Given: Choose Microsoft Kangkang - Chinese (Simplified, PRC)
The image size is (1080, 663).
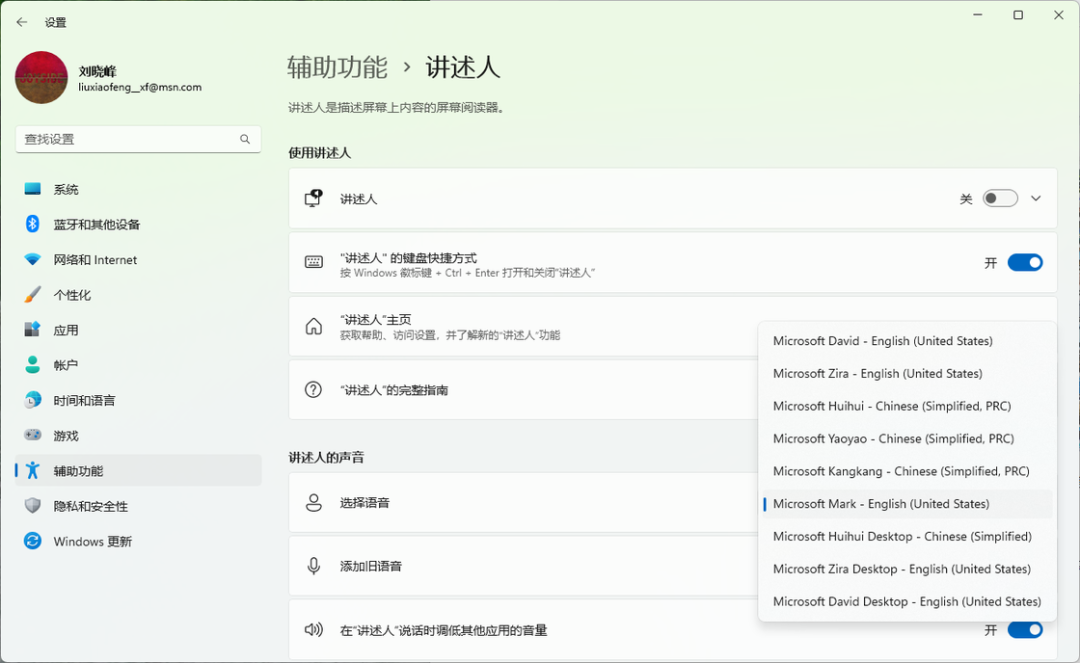Looking at the screenshot, I should (x=907, y=471).
